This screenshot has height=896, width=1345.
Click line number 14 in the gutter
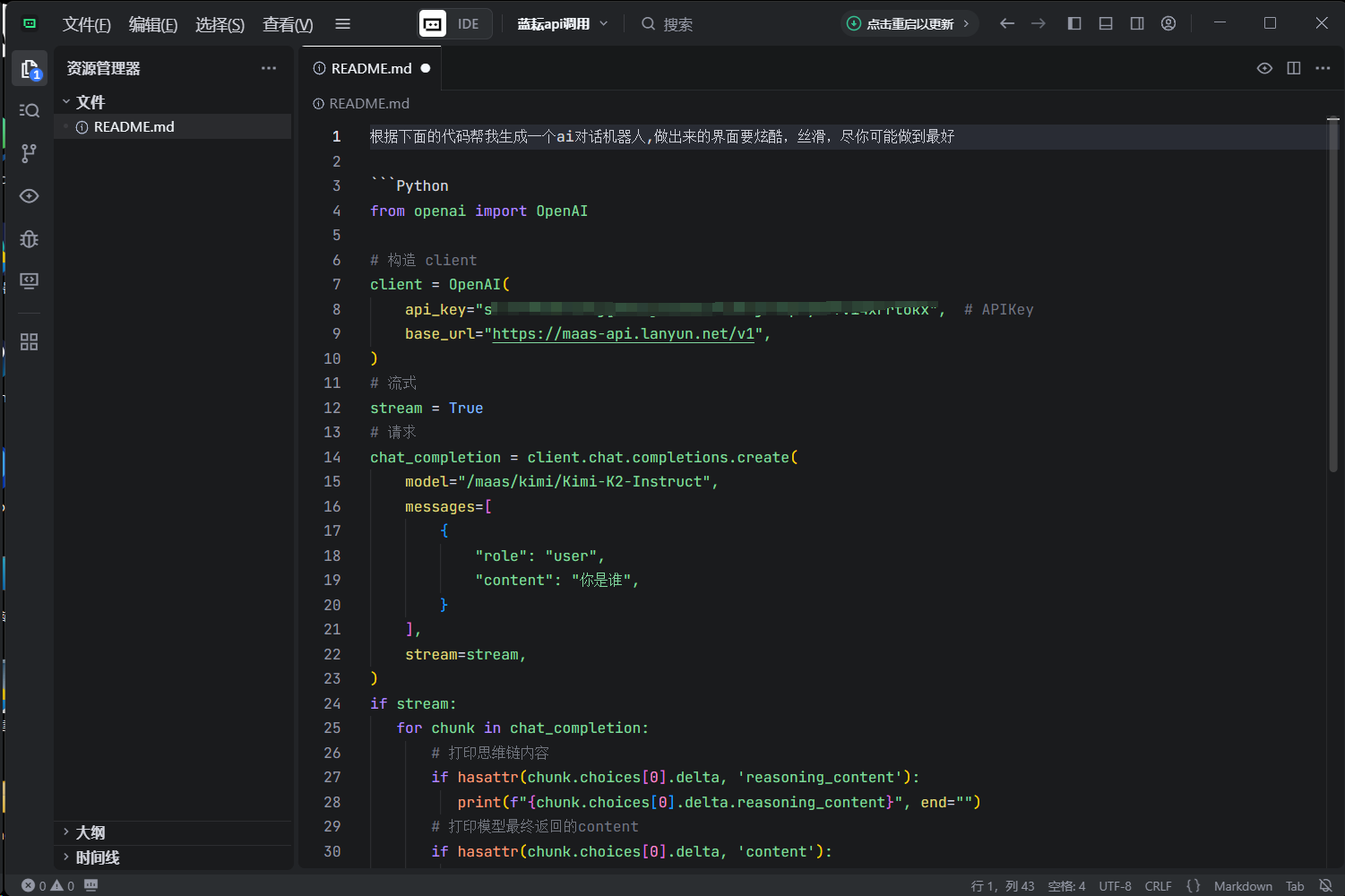(332, 457)
